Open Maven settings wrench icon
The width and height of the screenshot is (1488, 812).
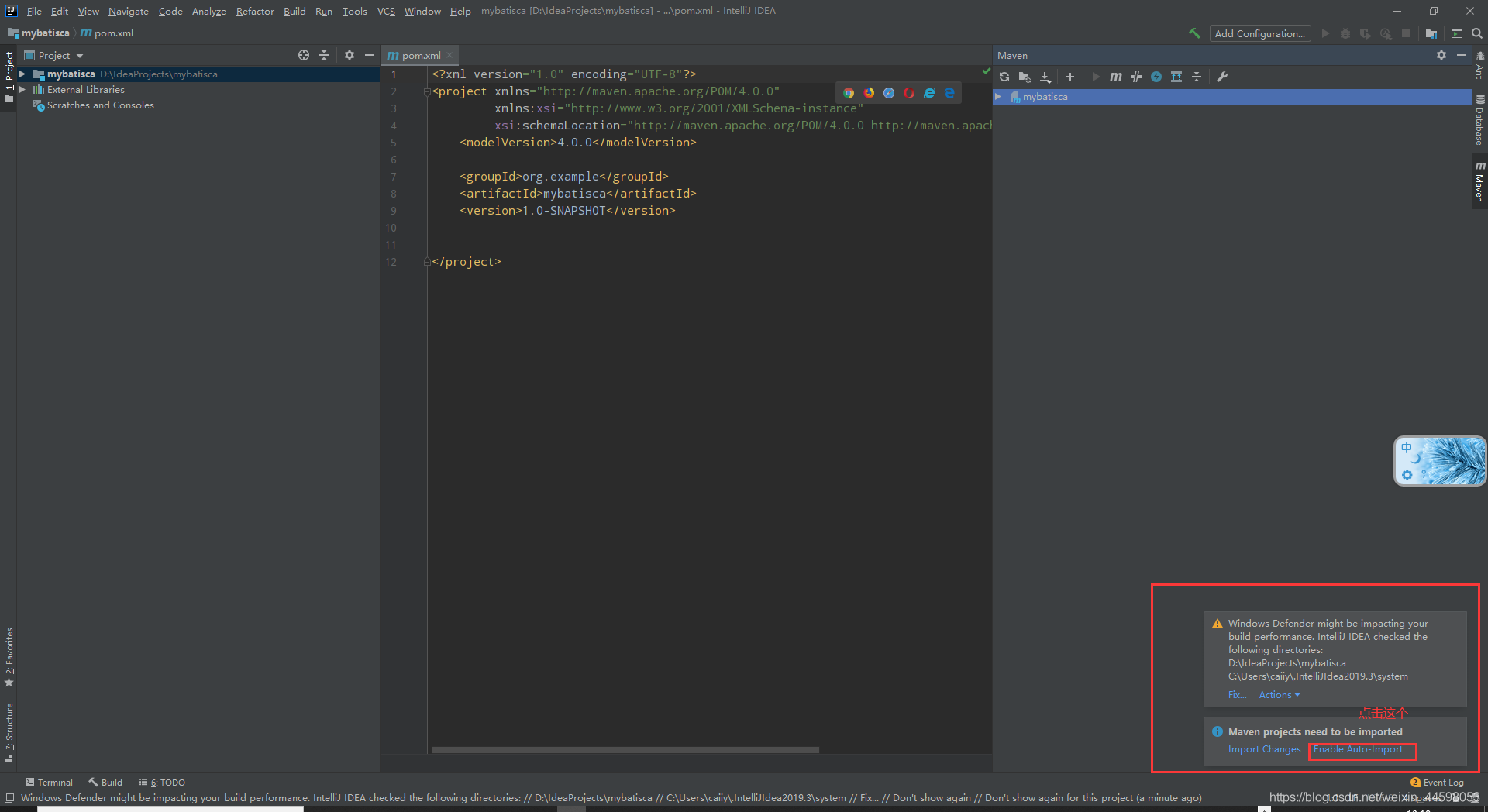(x=1222, y=77)
